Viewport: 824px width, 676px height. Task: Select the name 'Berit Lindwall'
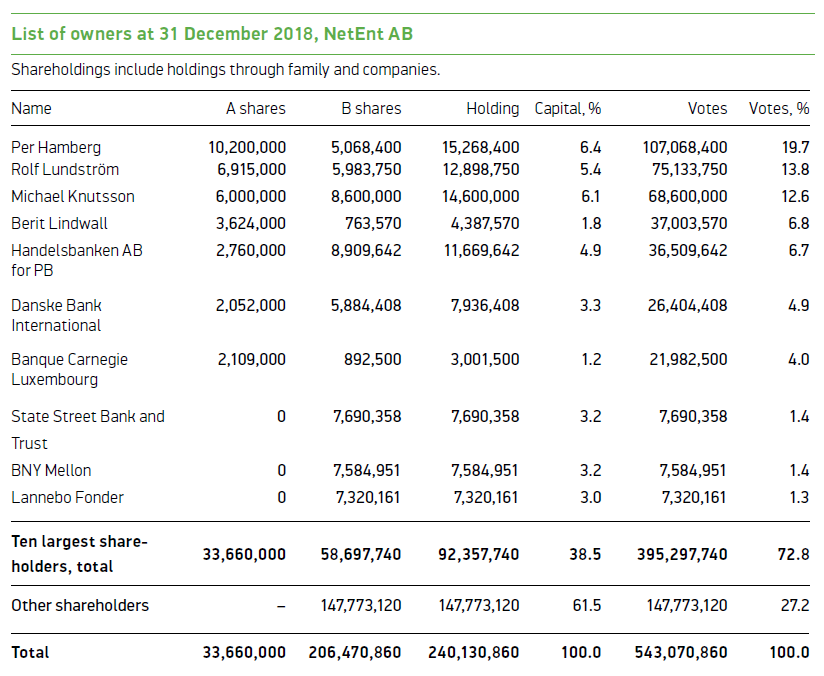tap(59, 223)
